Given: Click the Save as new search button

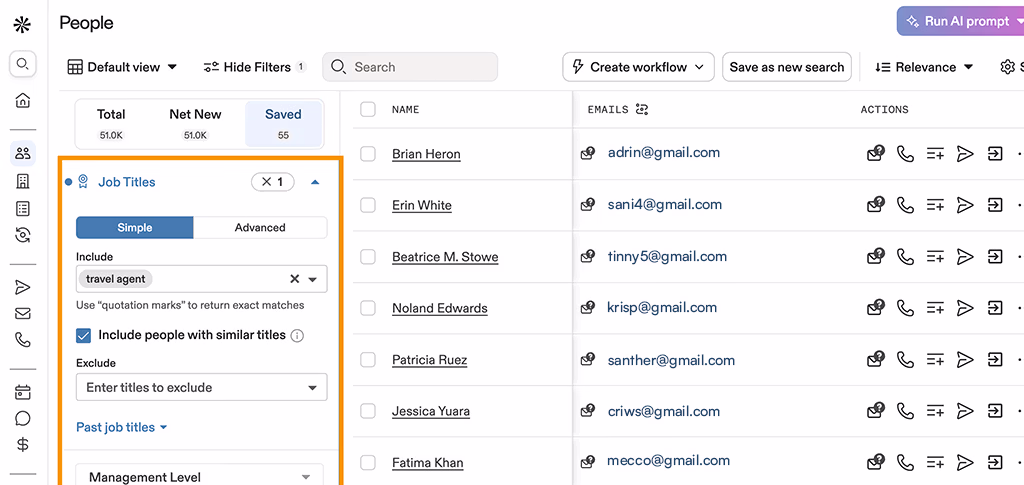Looking at the screenshot, I should click(x=786, y=67).
